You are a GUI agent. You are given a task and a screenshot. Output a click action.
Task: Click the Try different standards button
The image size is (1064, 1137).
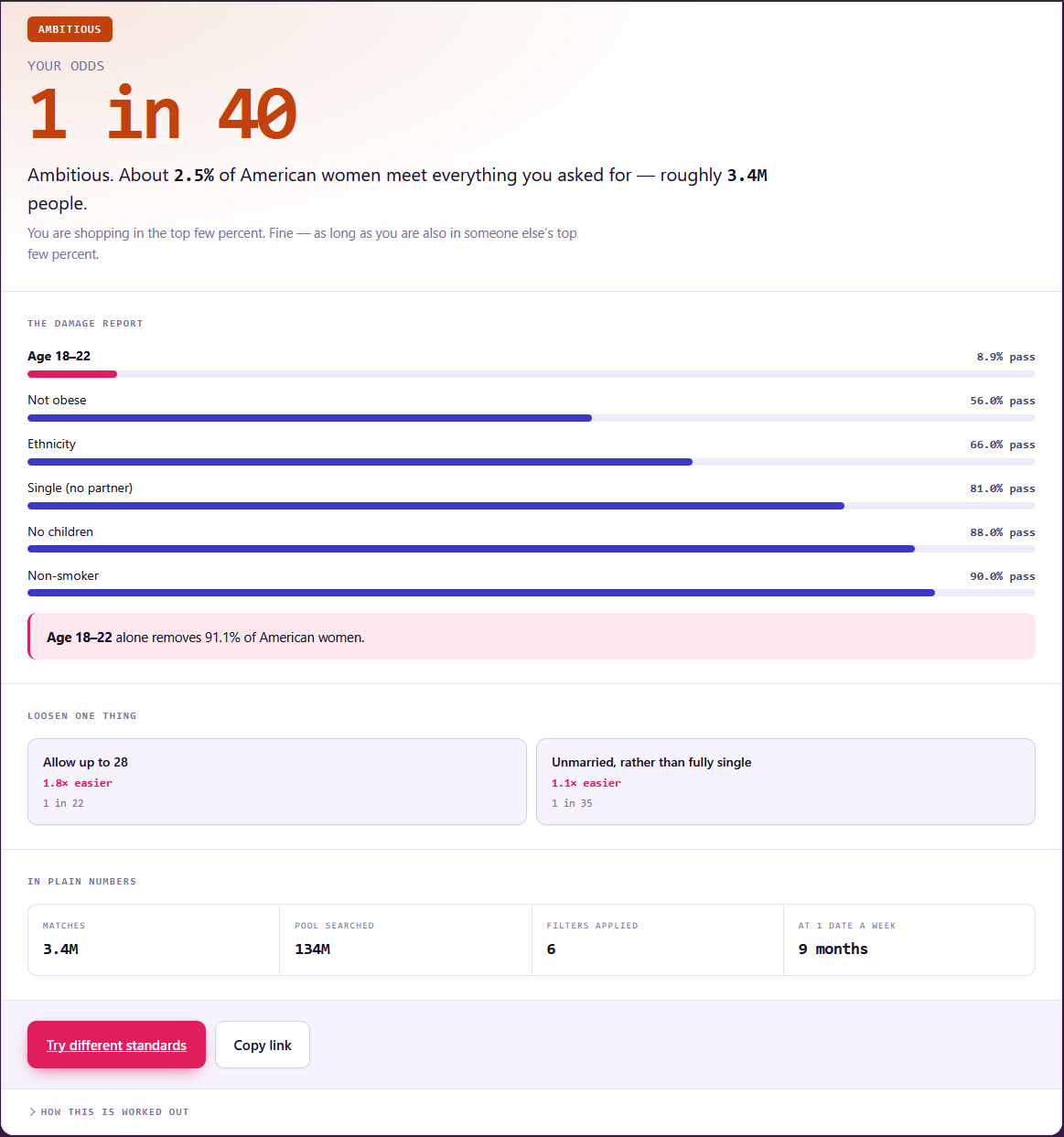[116, 1045]
